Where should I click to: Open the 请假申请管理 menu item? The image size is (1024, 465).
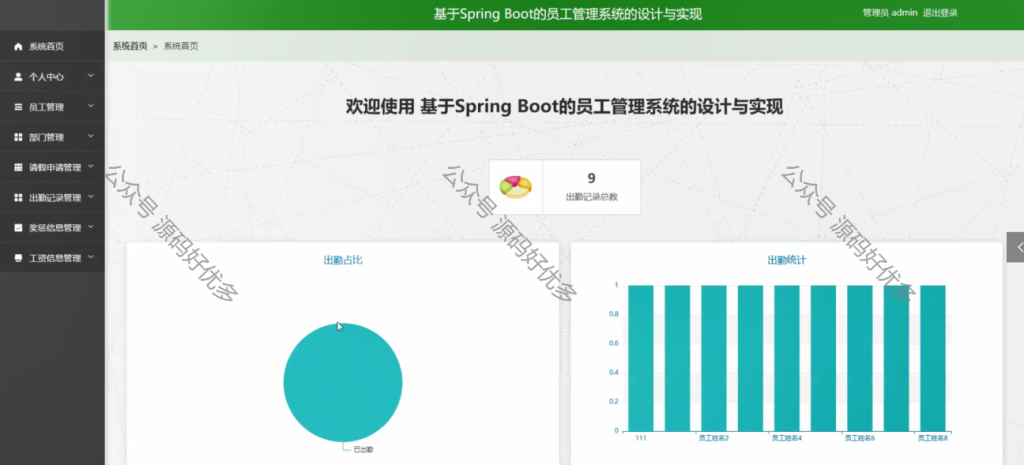52,167
